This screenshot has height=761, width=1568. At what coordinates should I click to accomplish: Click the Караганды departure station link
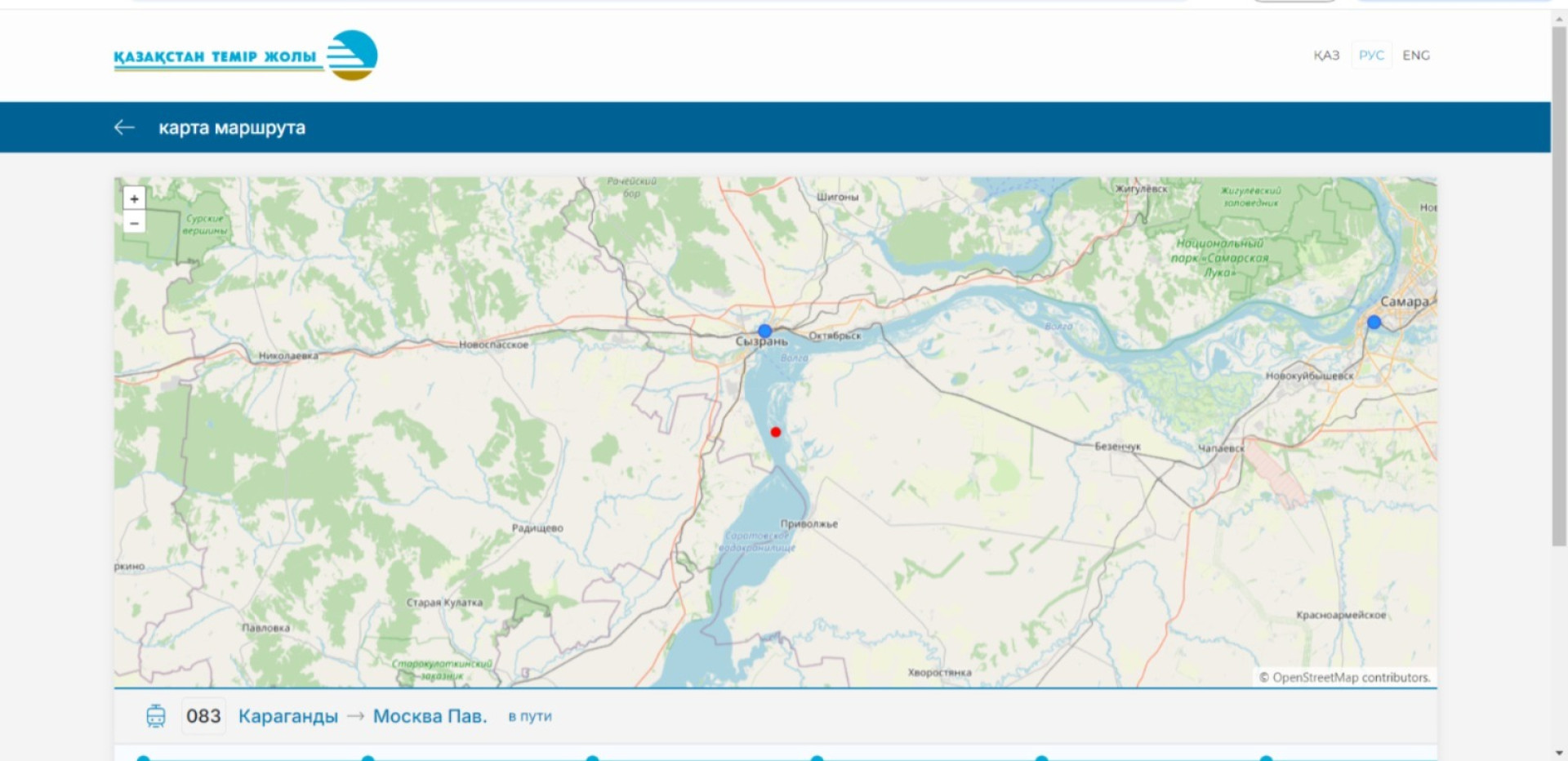[287, 716]
